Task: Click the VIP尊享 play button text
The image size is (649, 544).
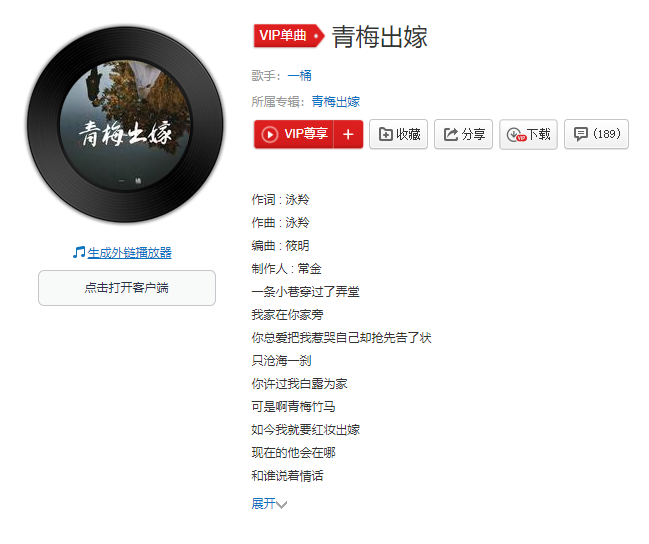Action: coord(306,134)
